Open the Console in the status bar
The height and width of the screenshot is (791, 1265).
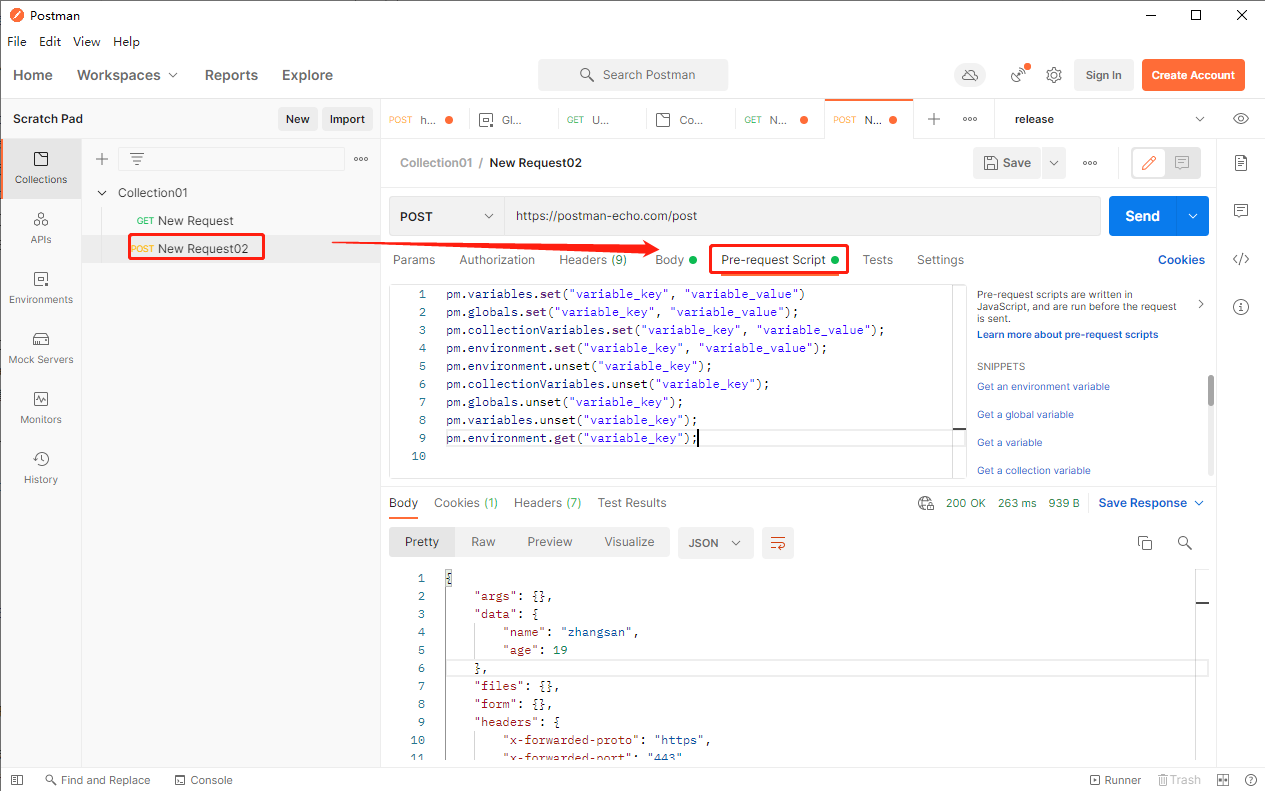point(203,780)
